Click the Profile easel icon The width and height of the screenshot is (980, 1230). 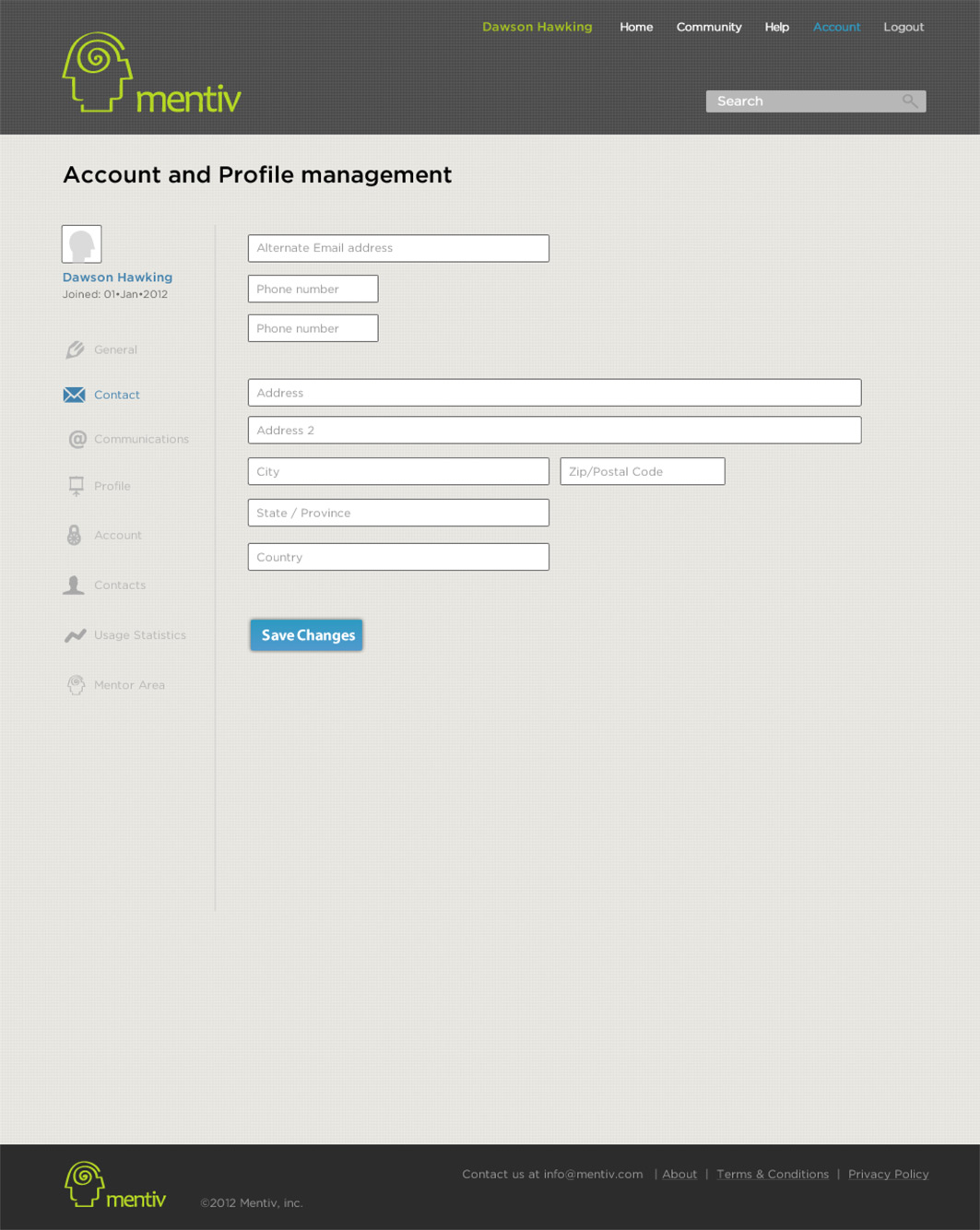pos(77,486)
